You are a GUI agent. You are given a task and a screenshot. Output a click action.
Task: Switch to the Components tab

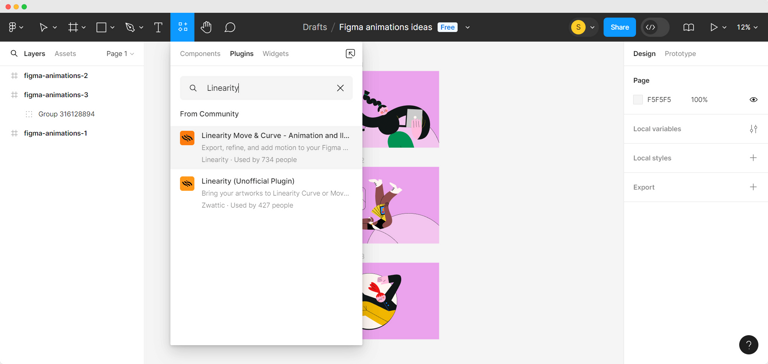[200, 54]
